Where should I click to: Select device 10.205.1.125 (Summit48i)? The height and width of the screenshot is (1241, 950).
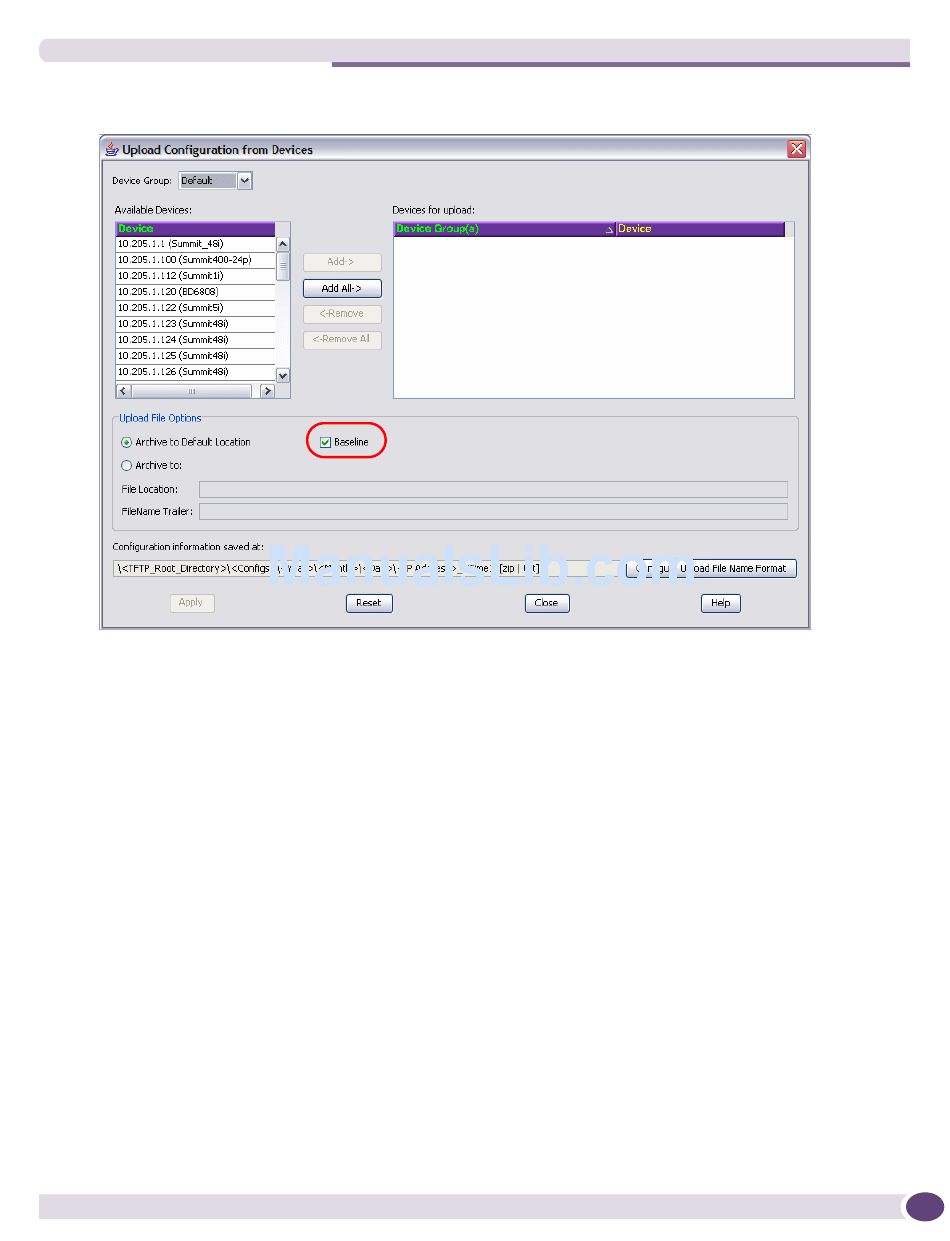[195, 356]
